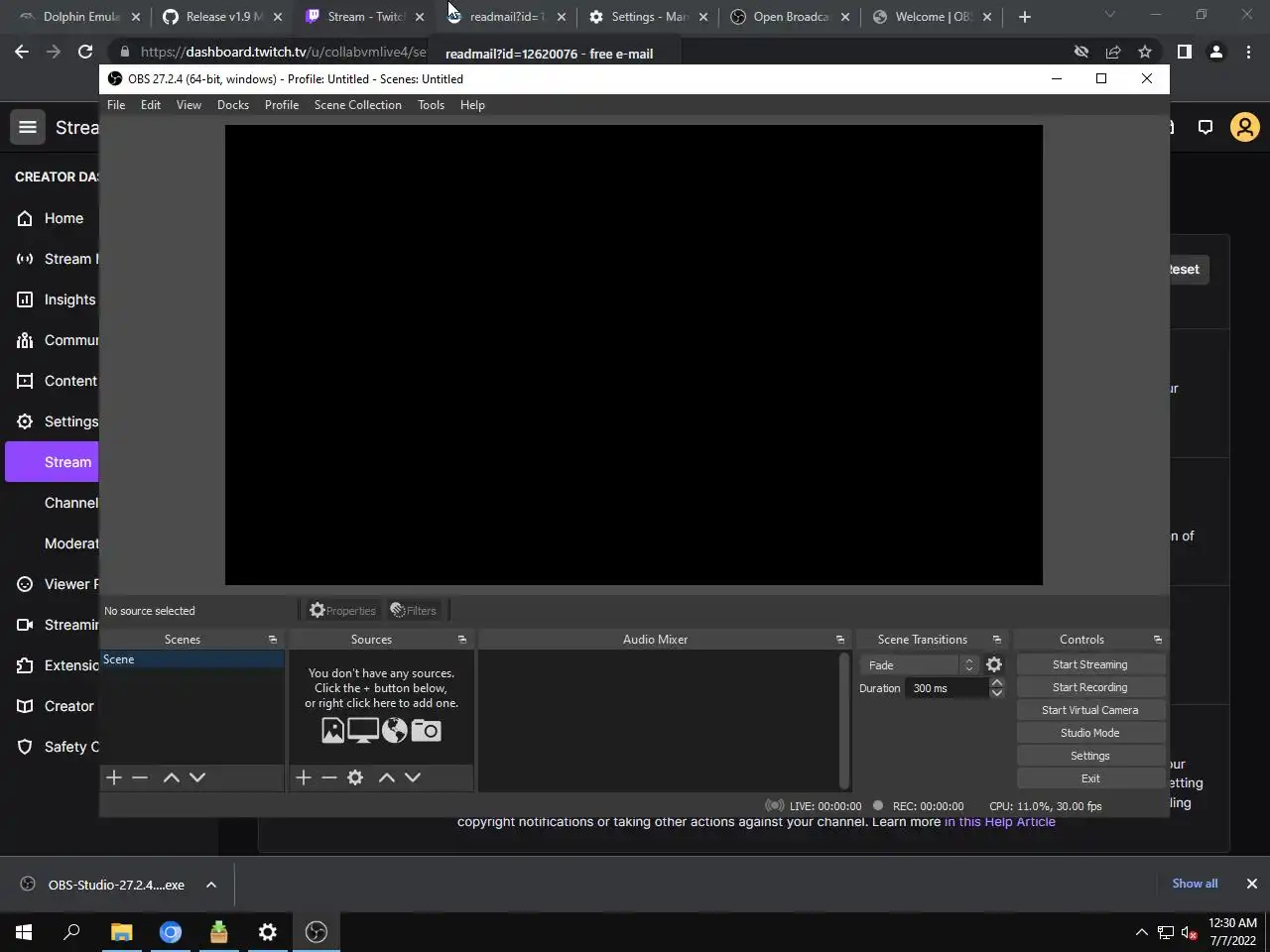Open the Docks menu in OBS
Screen dimensions: 1270x952
click(233, 105)
